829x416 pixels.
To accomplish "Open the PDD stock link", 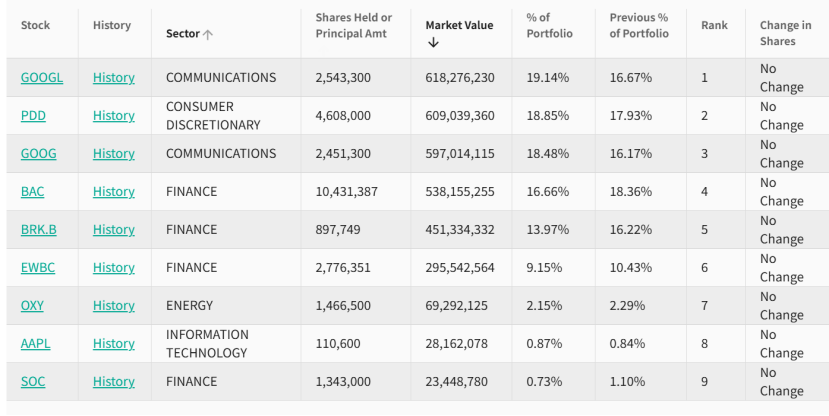I will pos(33,116).
